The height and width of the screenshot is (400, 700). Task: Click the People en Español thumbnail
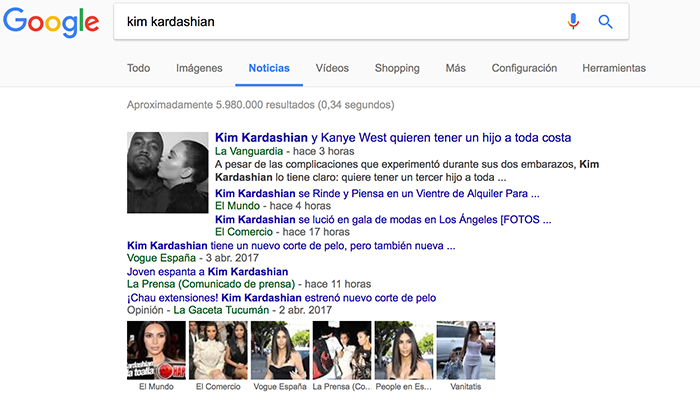[x=404, y=350]
